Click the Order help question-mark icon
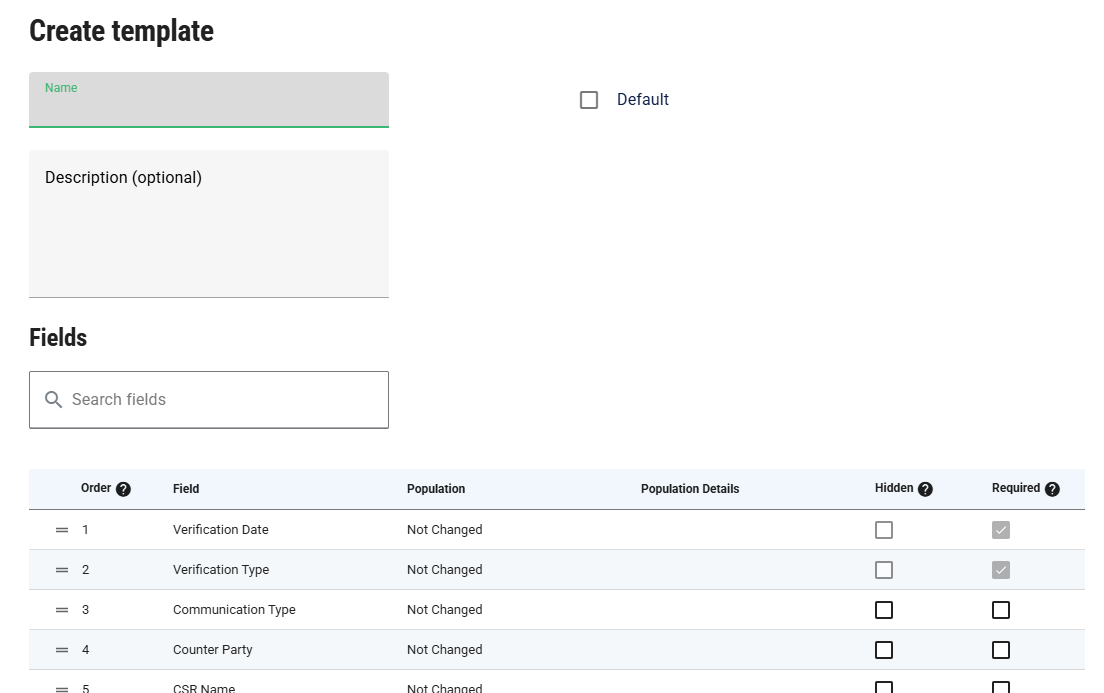 tap(123, 489)
